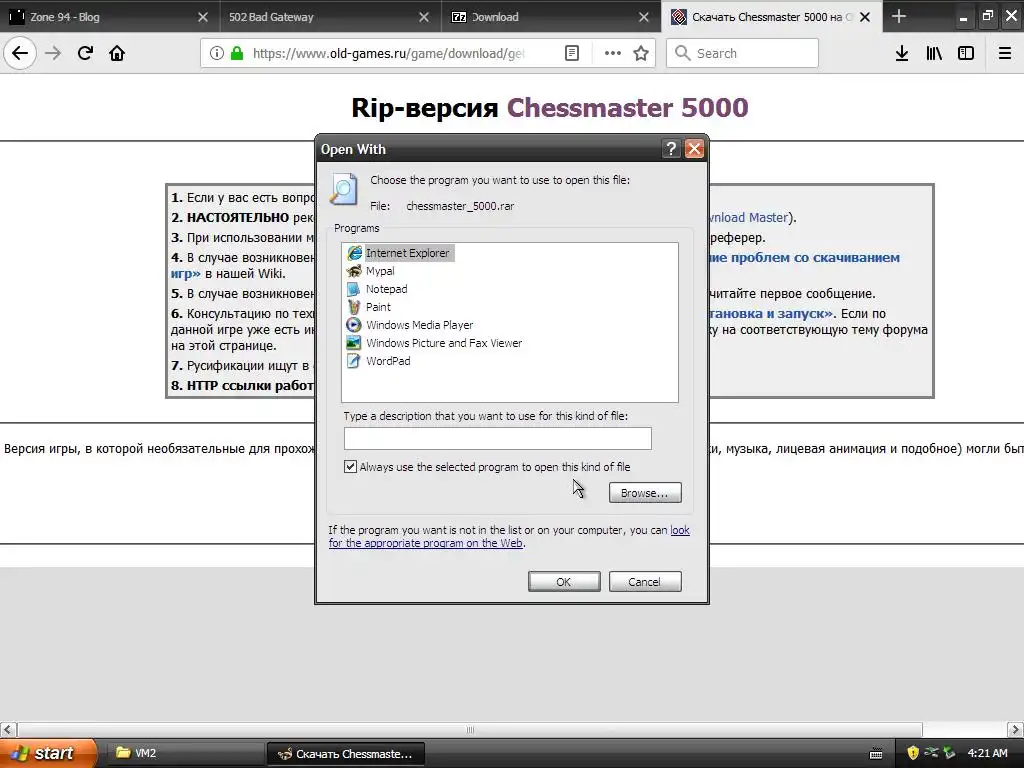
Task: Click the chessmaster_5000.rar file name text
Action: click(460, 206)
